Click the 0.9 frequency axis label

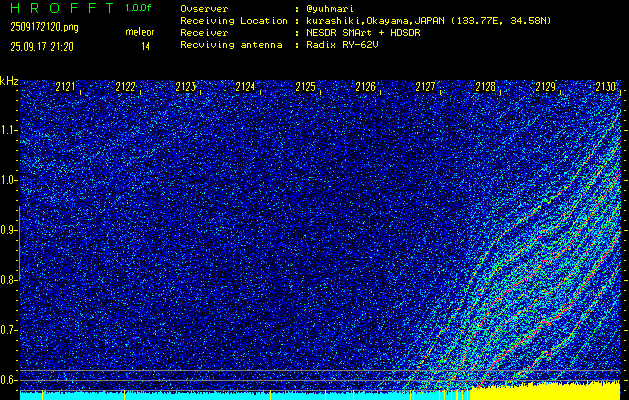pyautogui.click(x=8, y=230)
